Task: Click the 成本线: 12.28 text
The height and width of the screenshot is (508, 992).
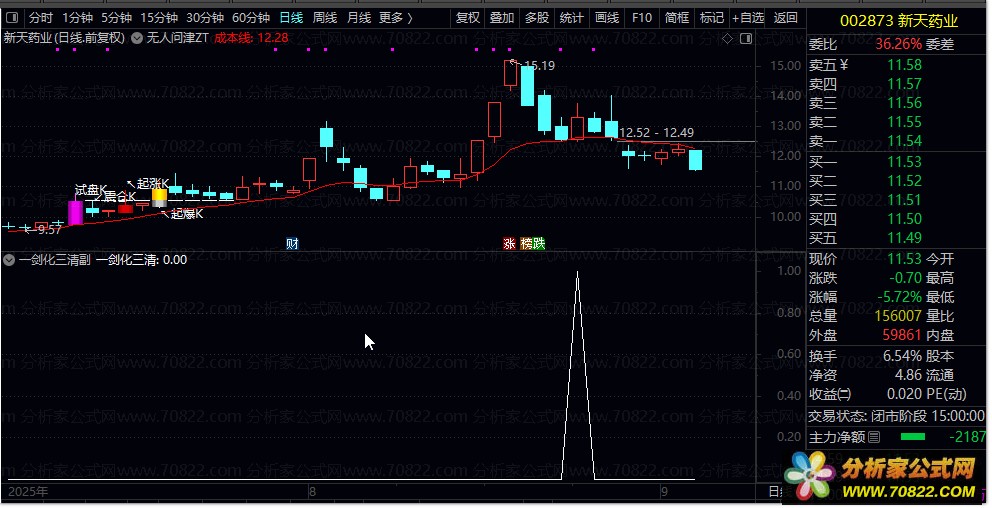Action: point(251,38)
